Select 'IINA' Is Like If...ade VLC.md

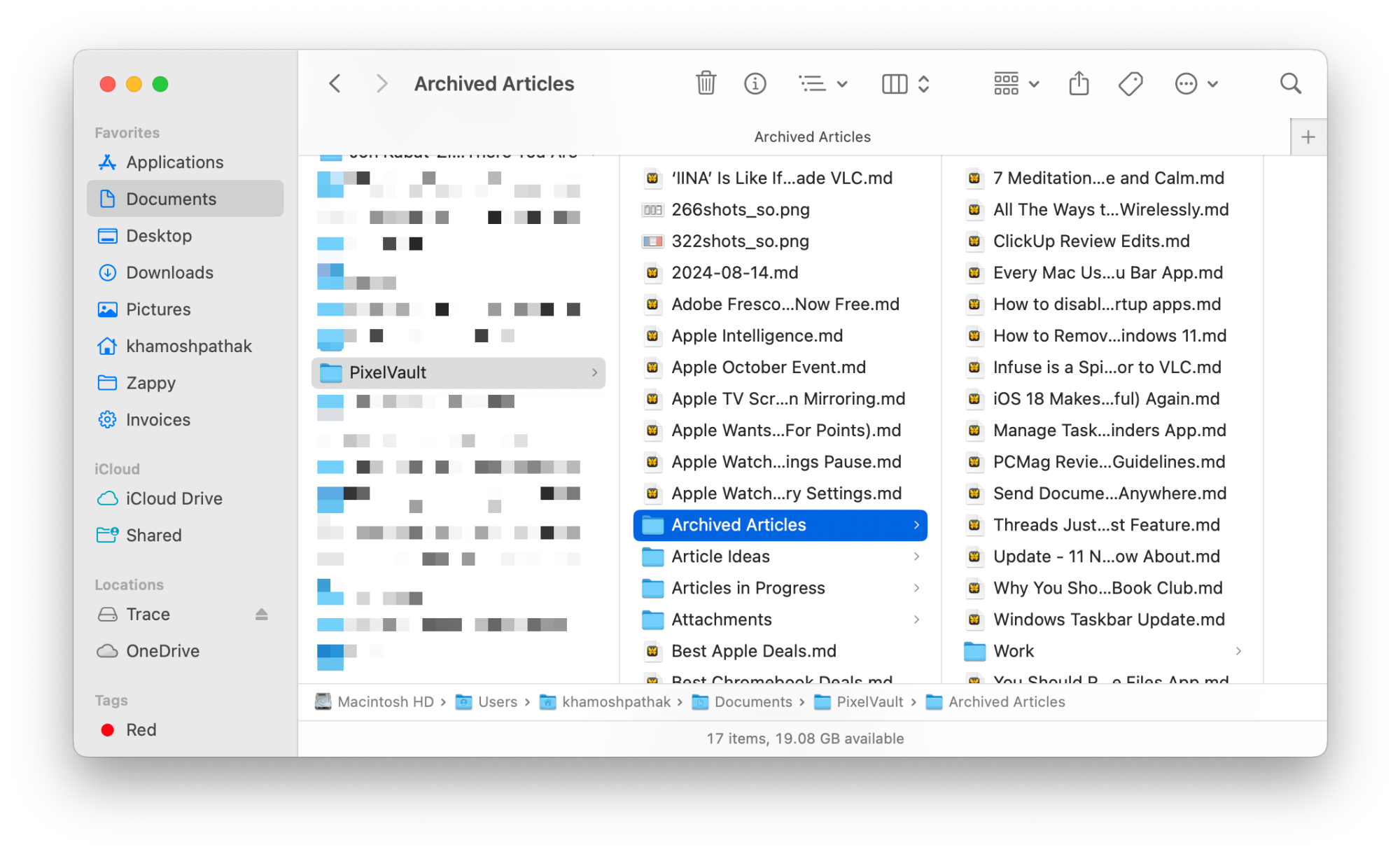[780, 178]
